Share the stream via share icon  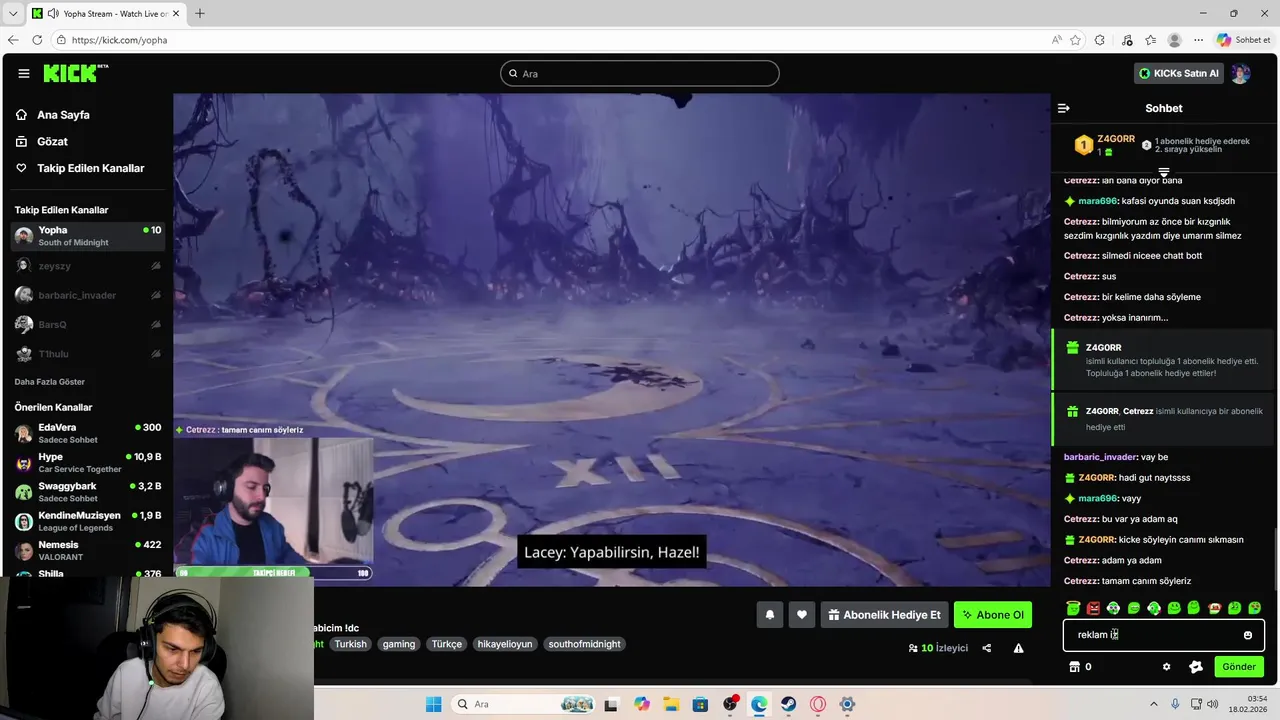987,648
